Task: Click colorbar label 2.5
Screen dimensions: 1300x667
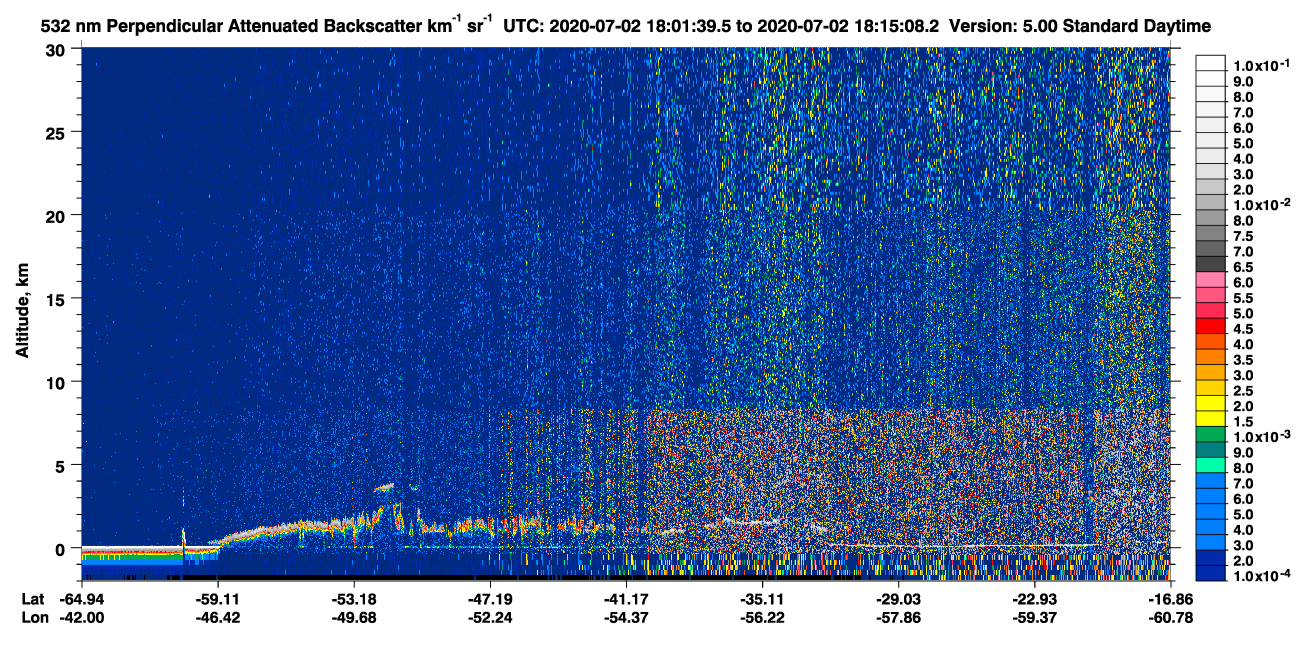Action: [x=1243, y=391]
